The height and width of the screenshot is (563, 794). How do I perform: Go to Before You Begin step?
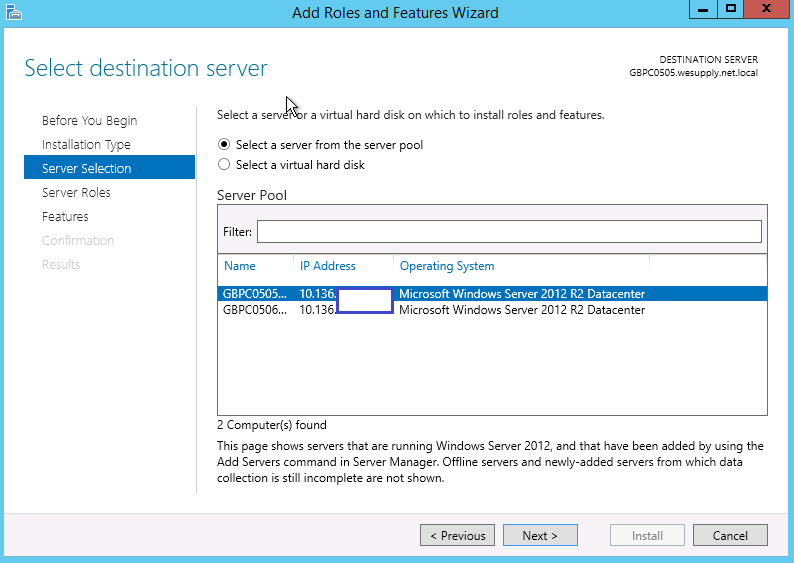pyautogui.click(x=90, y=120)
